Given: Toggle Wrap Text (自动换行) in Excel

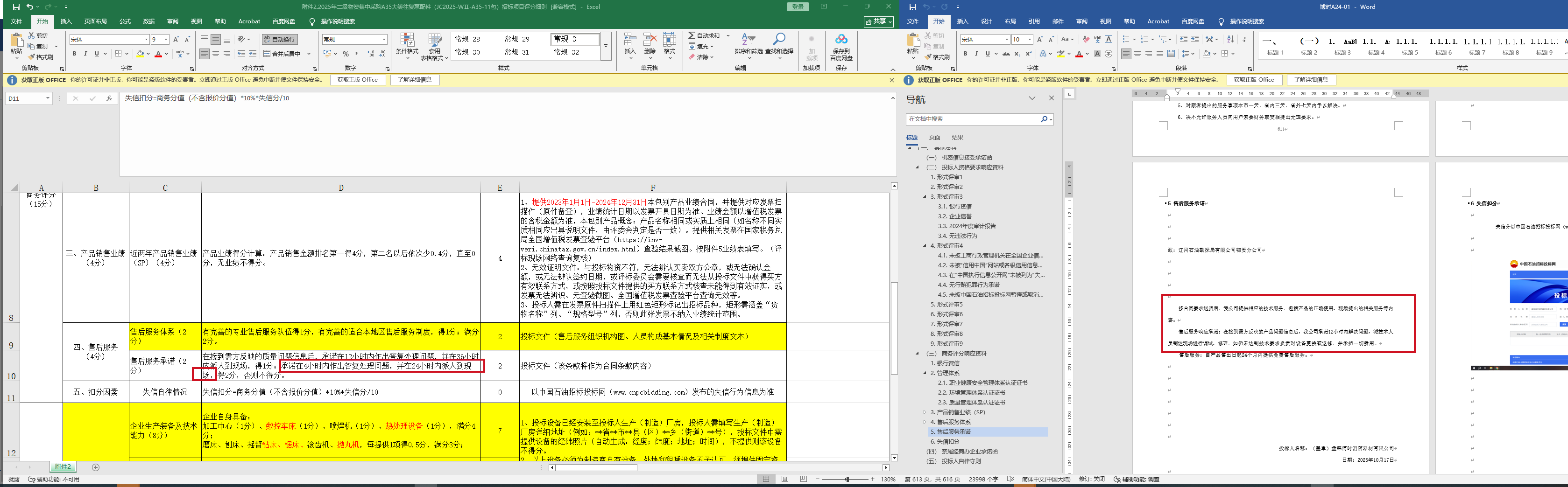Looking at the screenshot, I should click(x=279, y=40).
